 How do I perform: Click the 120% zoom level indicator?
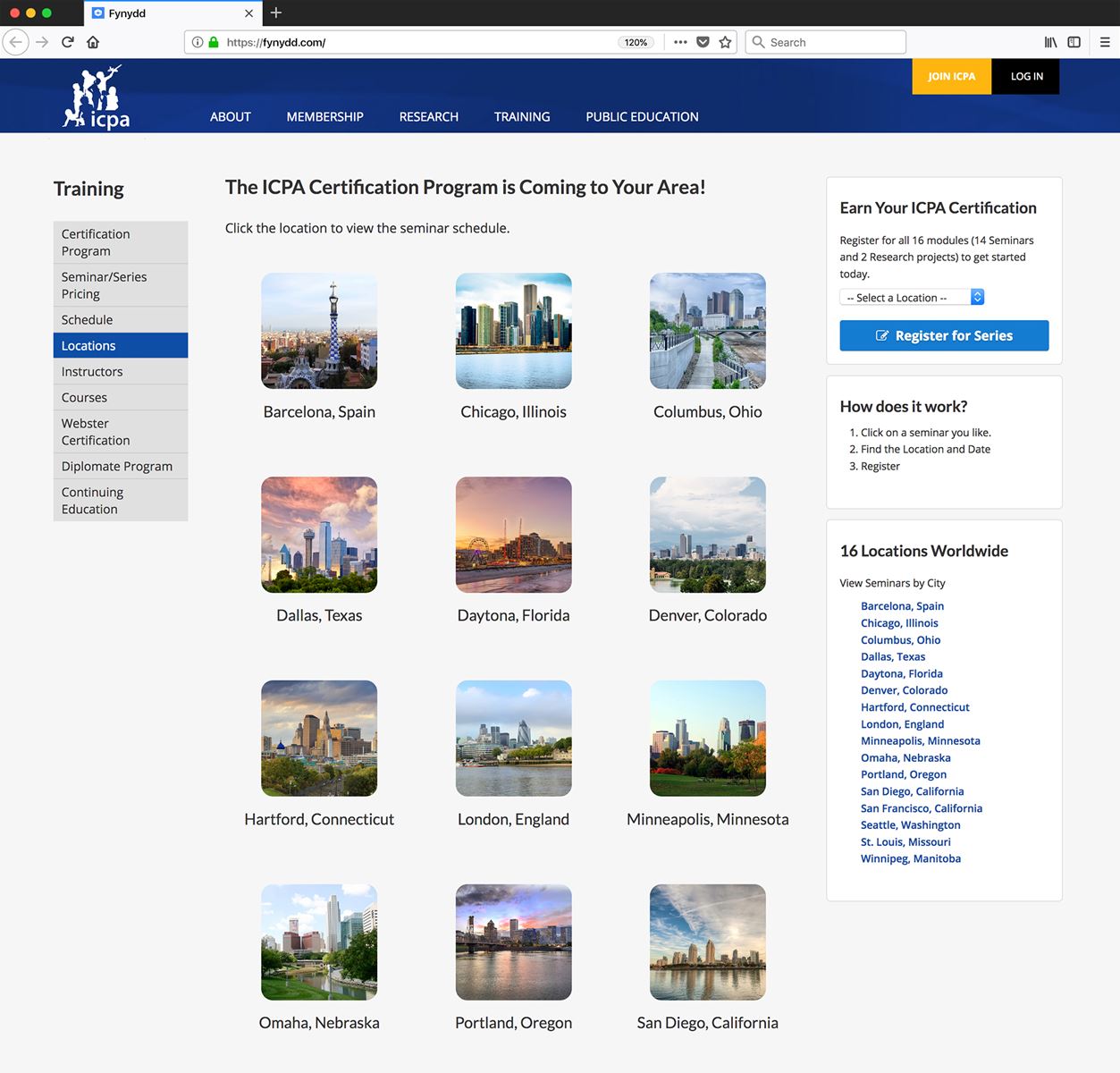pos(636,42)
